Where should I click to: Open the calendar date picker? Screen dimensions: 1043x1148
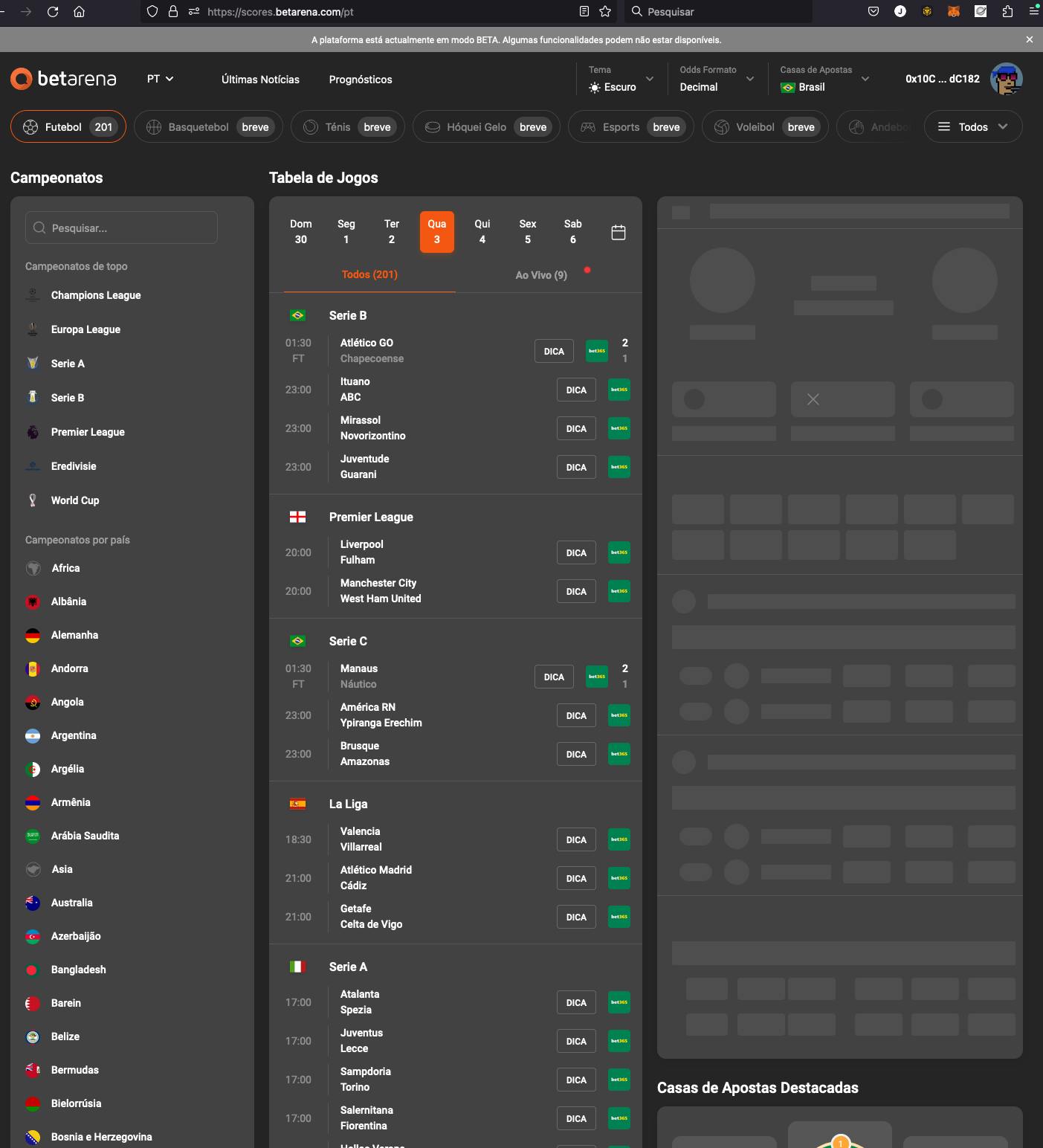[619, 231]
